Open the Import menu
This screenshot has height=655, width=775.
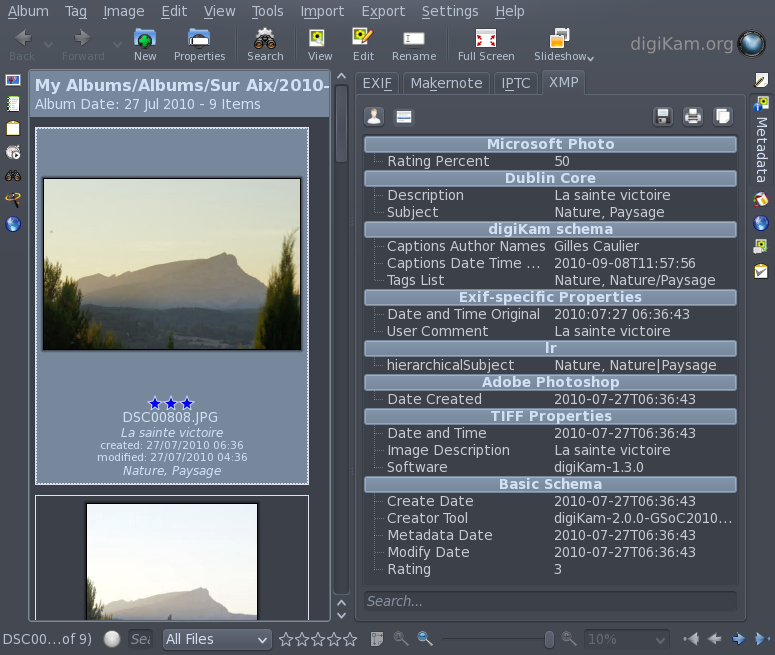323,11
